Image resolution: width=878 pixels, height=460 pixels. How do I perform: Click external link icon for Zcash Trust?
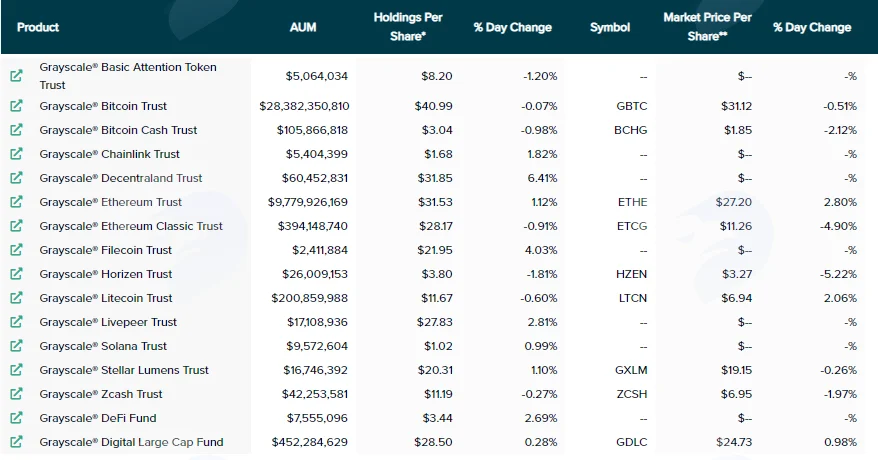(16, 394)
